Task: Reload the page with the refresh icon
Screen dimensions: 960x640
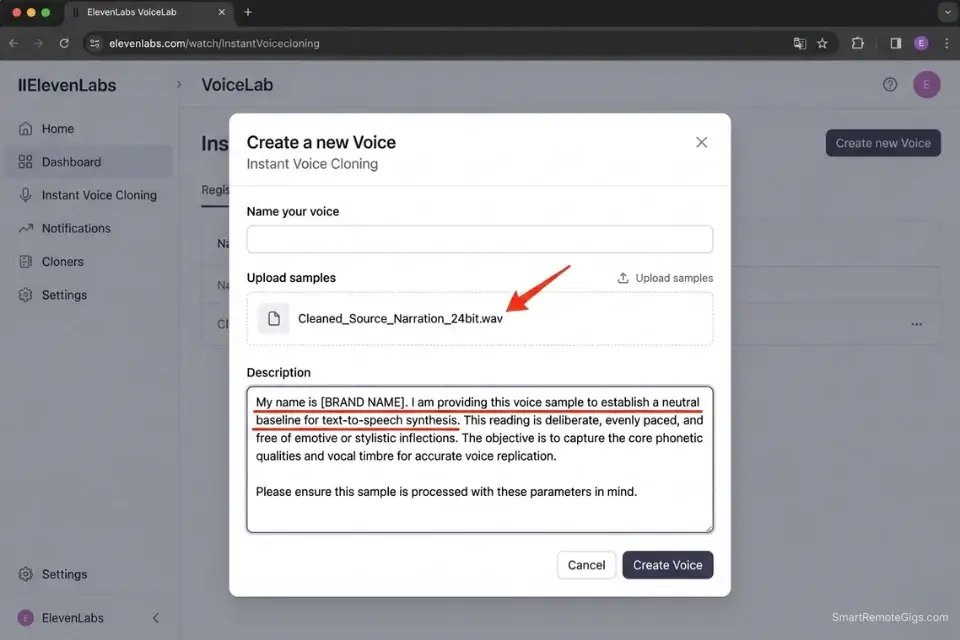Action: (64, 43)
